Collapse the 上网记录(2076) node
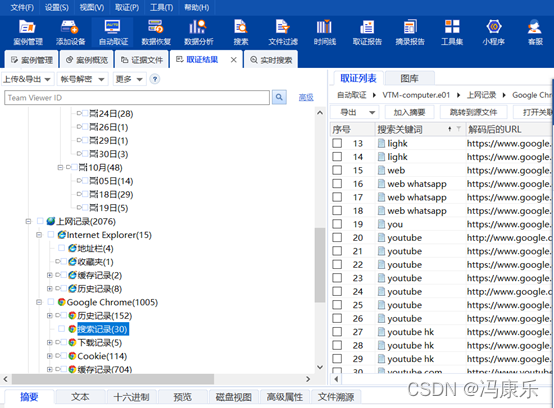 coord(28,221)
